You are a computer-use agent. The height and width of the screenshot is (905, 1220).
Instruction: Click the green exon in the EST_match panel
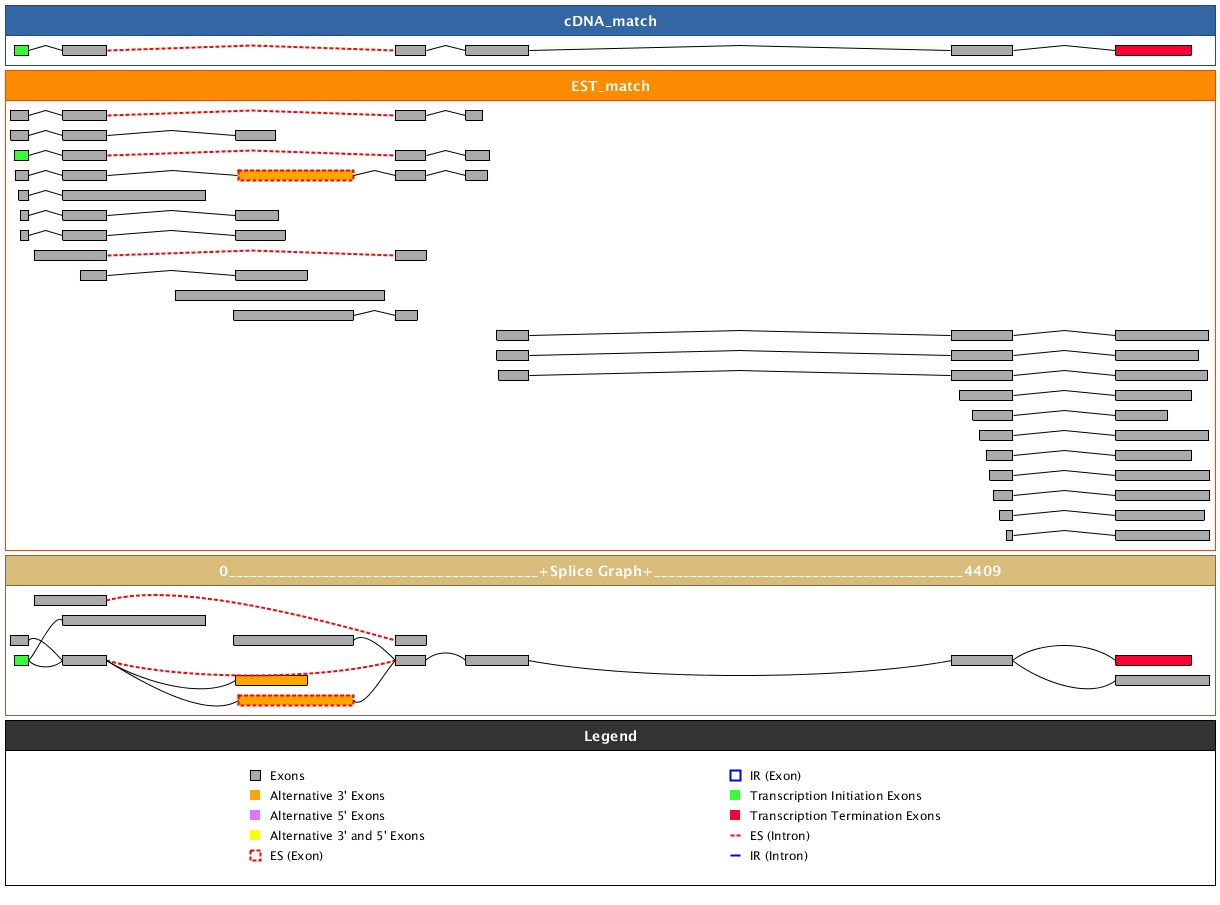click(x=21, y=155)
